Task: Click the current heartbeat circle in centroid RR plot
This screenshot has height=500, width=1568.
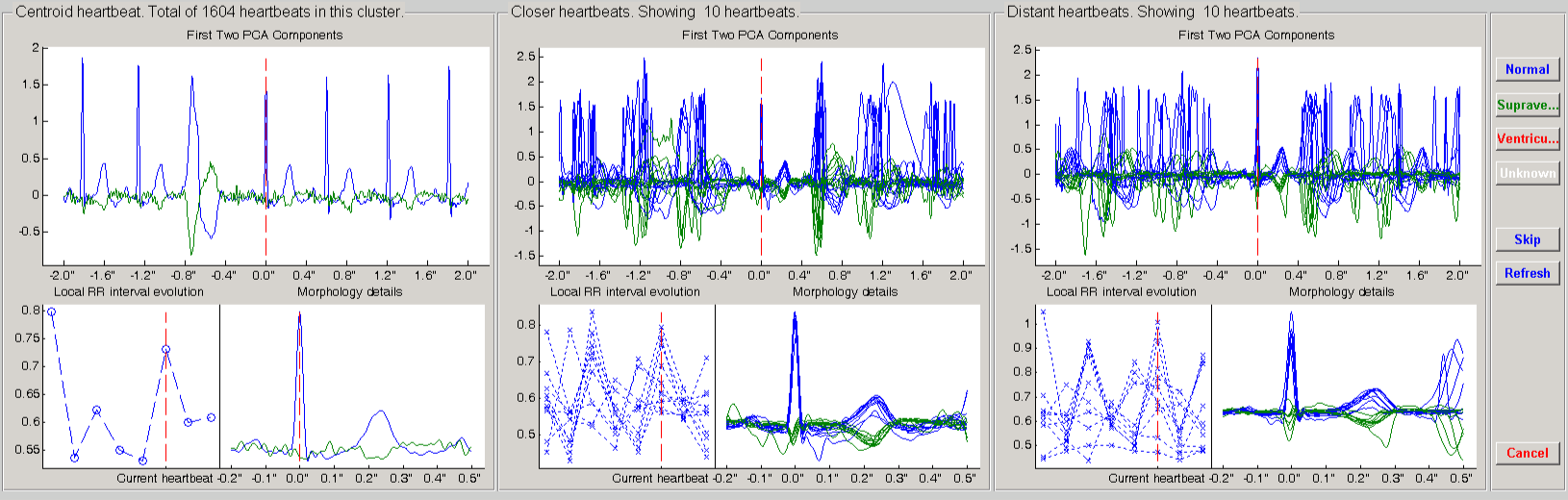Action: coord(165,350)
